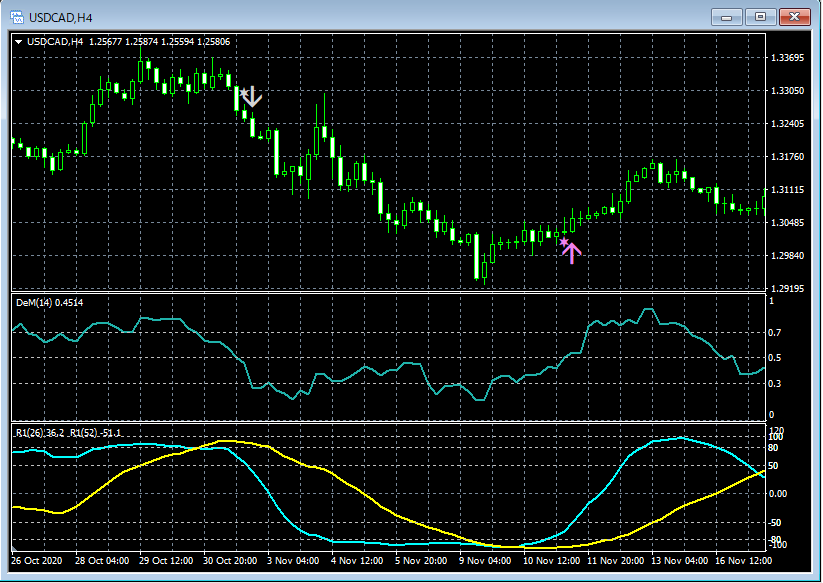
Task: Select the 16 Nov 12:00 time axis label
Action: click(x=745, y=562)
